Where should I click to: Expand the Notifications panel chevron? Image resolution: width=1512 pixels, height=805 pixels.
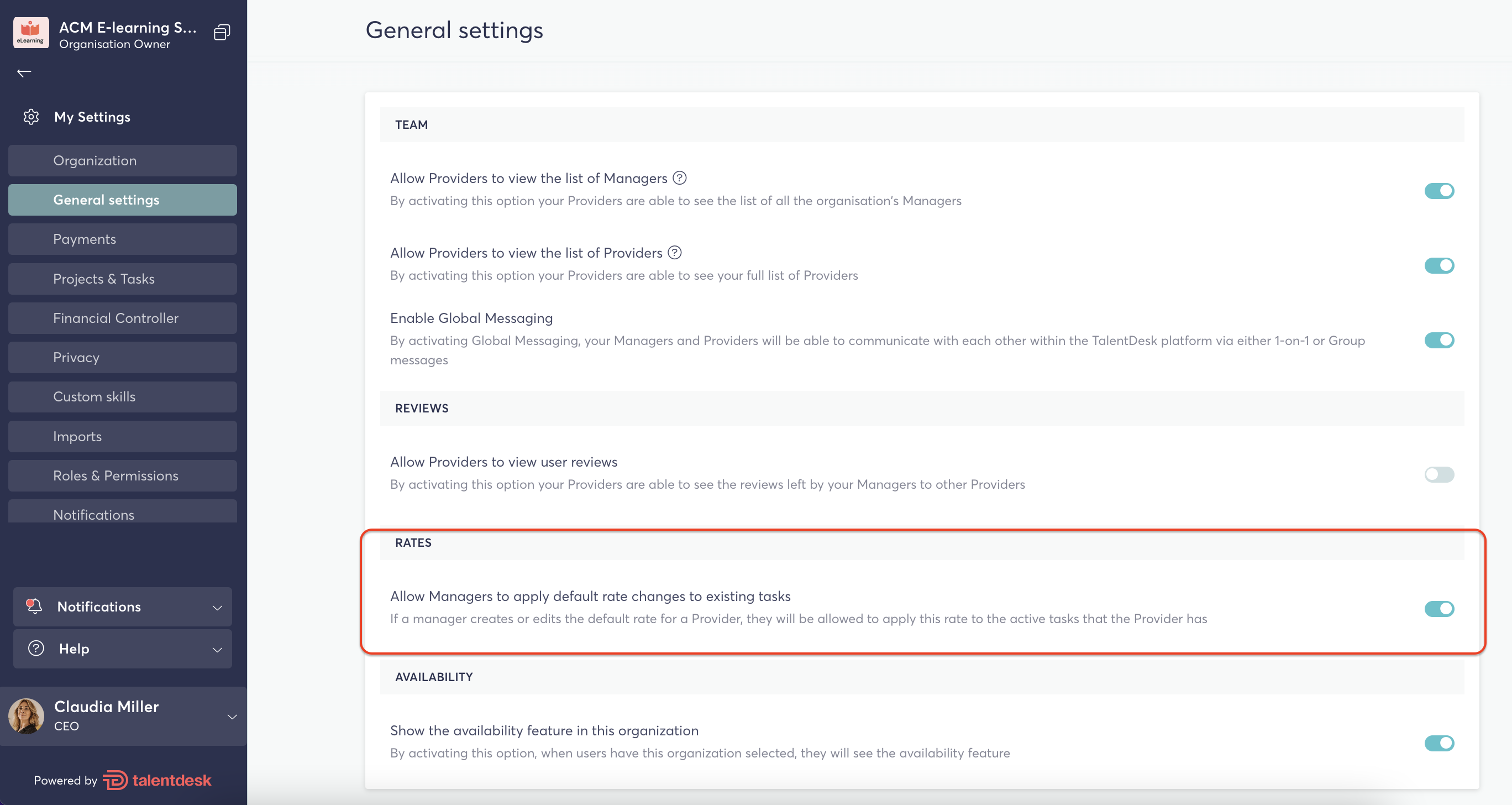(x=217, y=607)
